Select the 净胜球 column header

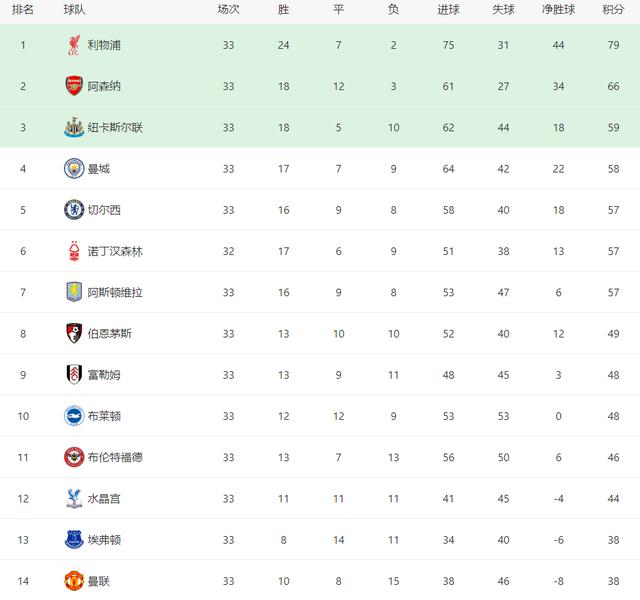click(556, 9)
